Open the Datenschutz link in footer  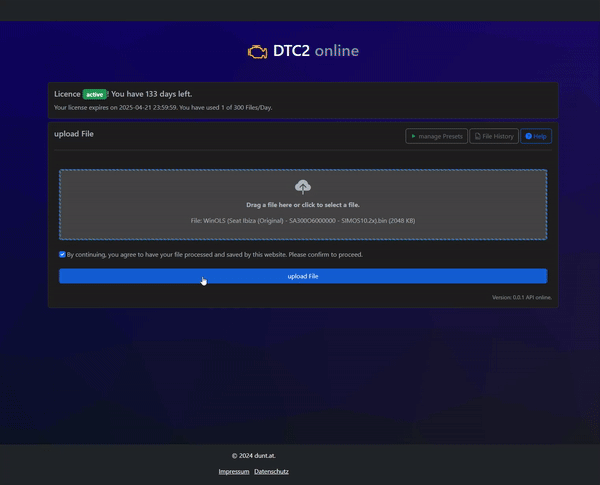[x=271, y=471]
